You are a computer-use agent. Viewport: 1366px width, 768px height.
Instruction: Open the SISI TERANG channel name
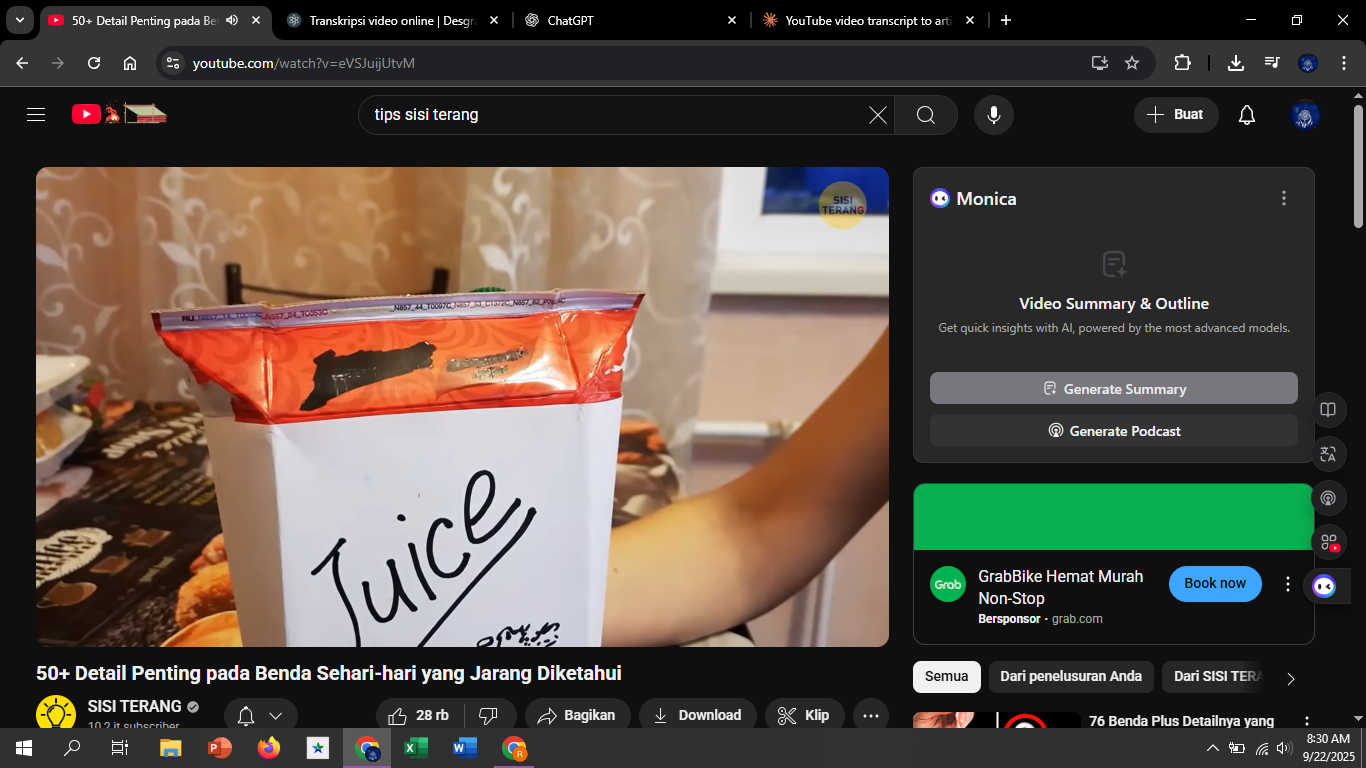click(135, 706)
